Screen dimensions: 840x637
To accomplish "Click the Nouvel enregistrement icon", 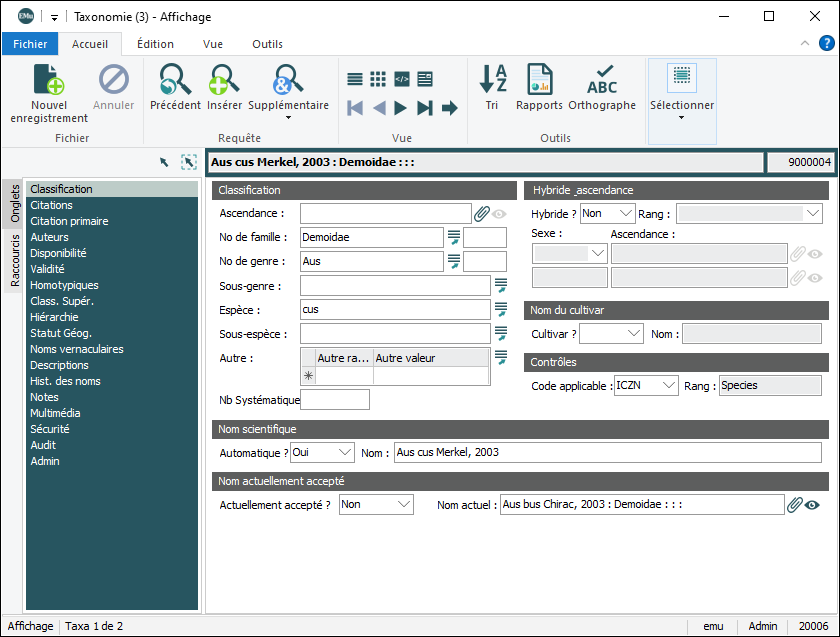I will [49, 80].
